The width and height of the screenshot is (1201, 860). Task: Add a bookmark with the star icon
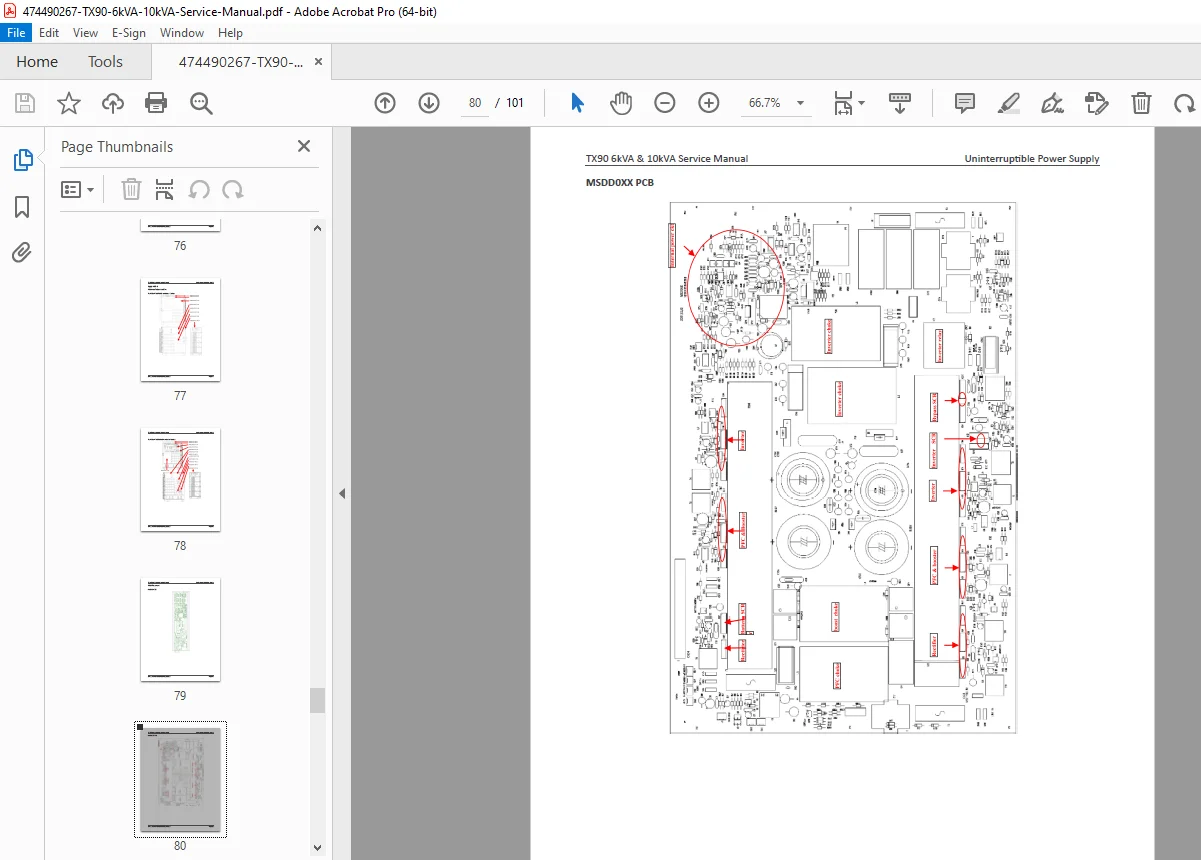(69, 103)
